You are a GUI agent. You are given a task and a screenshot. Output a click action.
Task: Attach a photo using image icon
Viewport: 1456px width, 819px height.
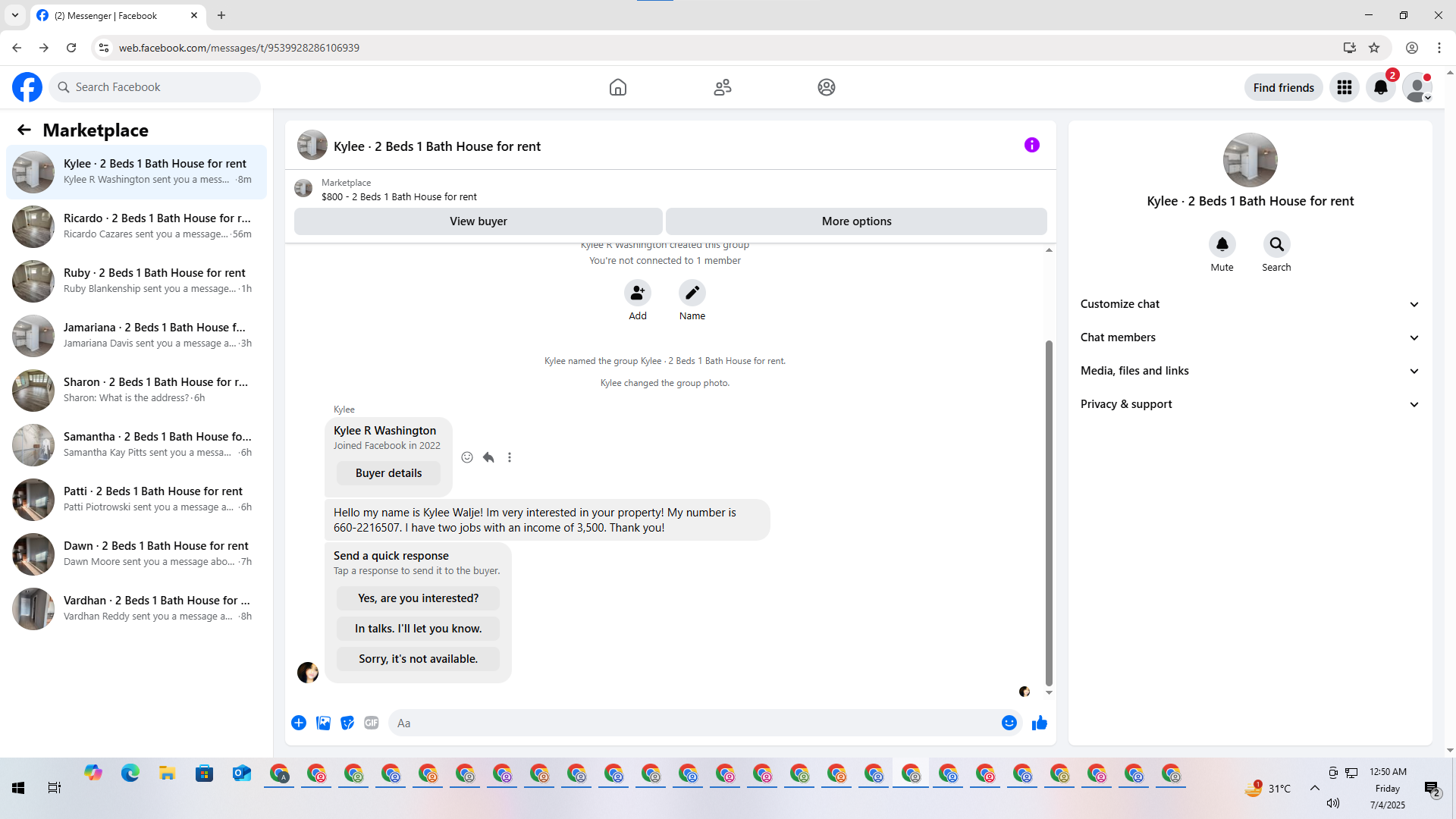[x=323, y=723]
